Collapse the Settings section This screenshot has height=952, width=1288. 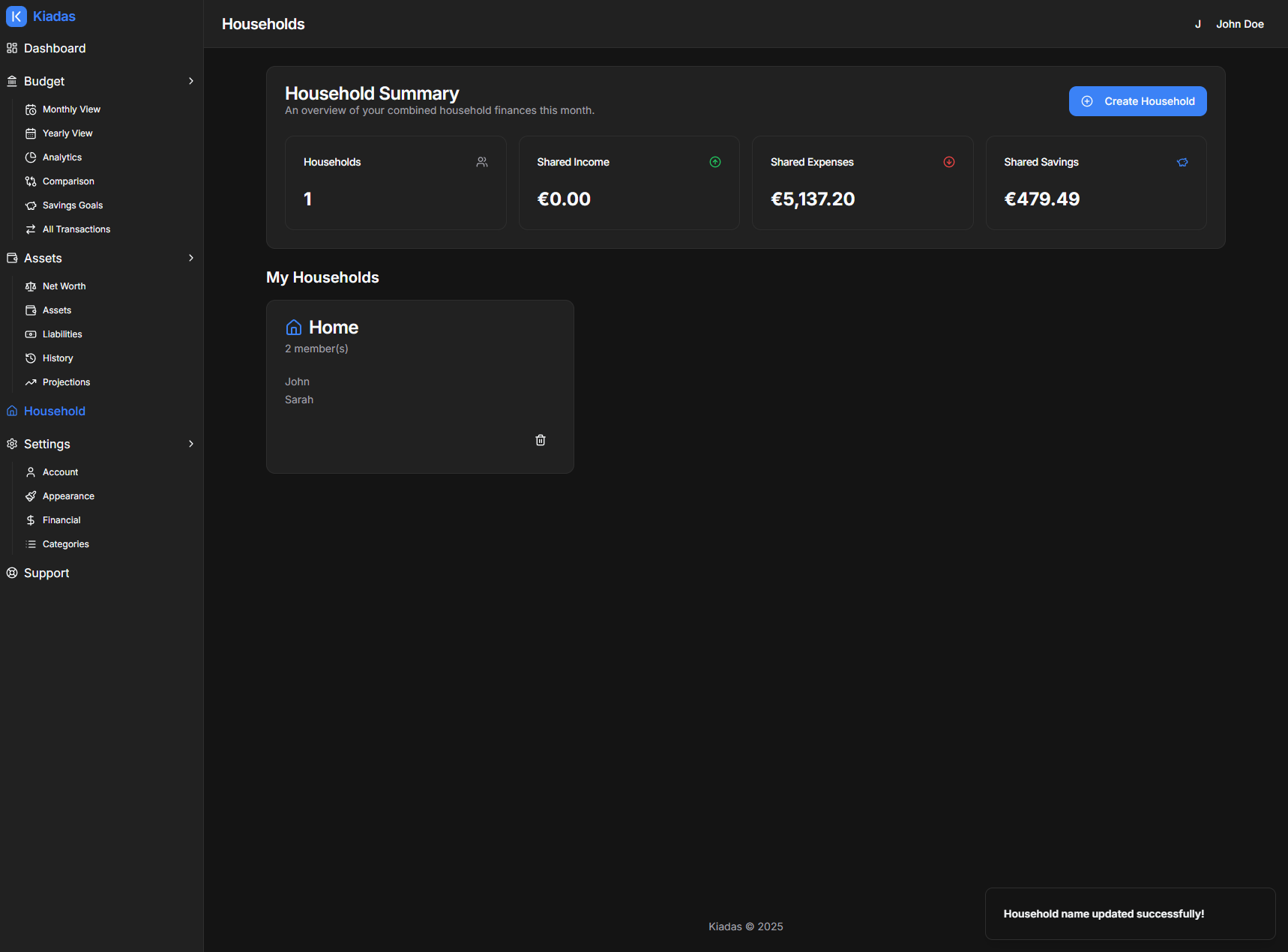(192, 443)
